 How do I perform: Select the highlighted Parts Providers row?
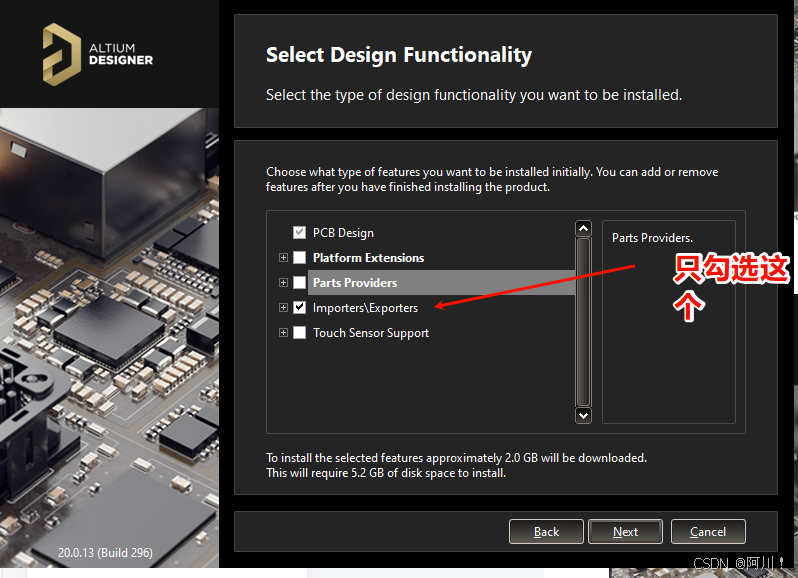[x=441, y=282]
